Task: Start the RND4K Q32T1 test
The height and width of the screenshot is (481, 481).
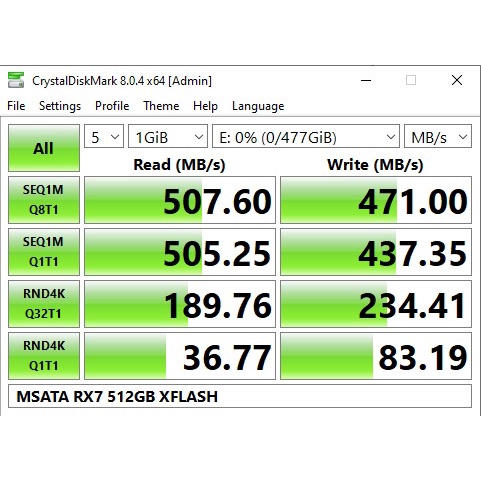Action: [x=44, y=304]
